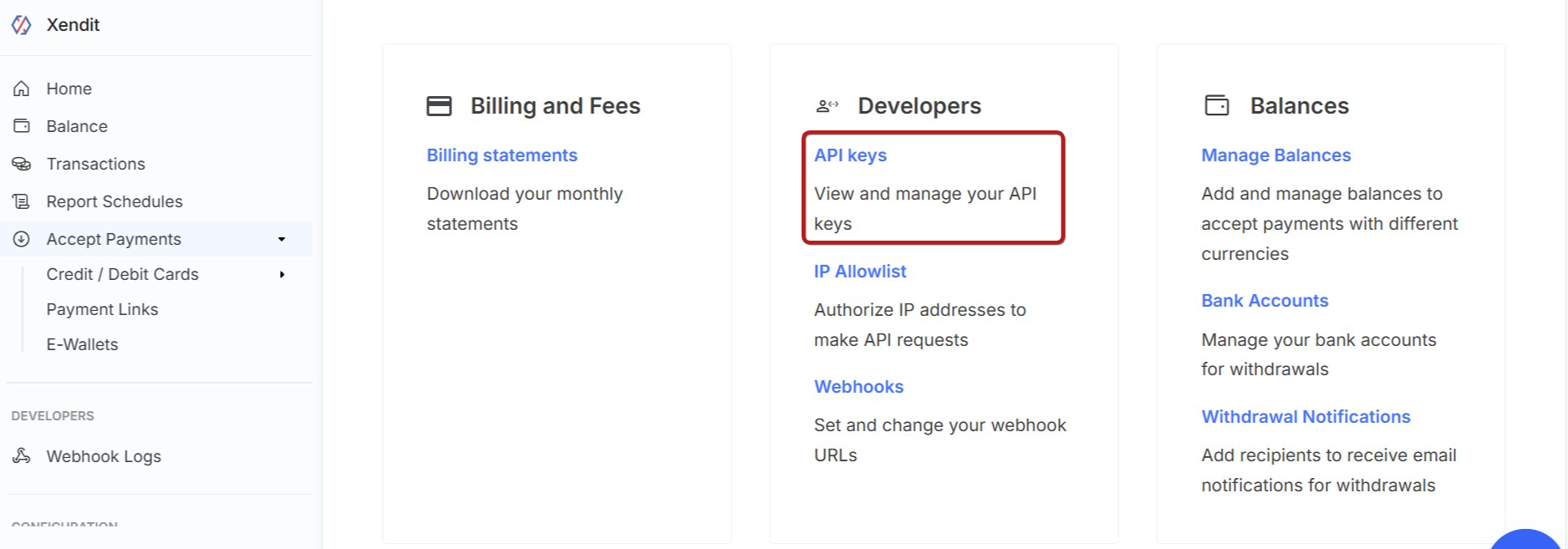Click the Balances card heading
1568x549 pixels.
pyautogui.click(x=1299, y=106)
